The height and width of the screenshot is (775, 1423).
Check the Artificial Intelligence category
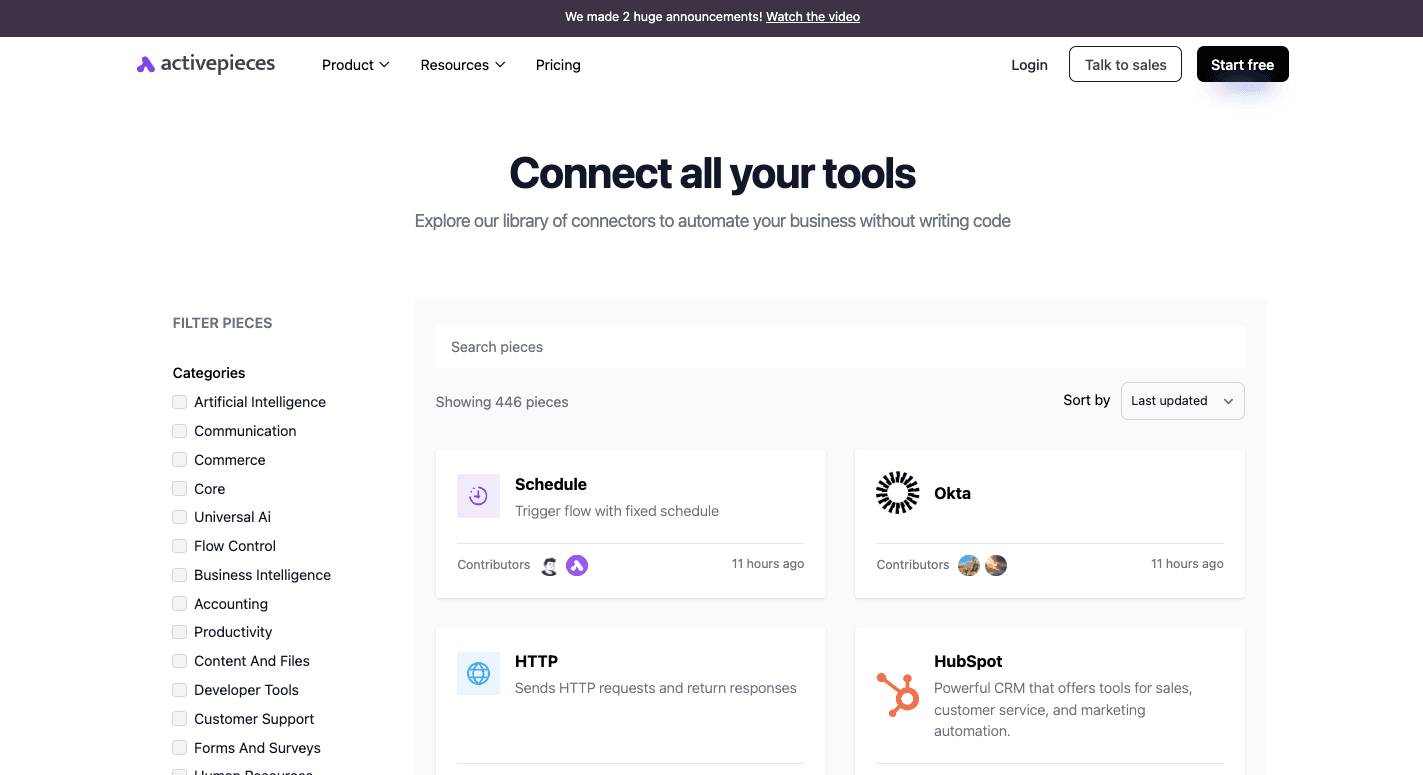click(180, 402)
